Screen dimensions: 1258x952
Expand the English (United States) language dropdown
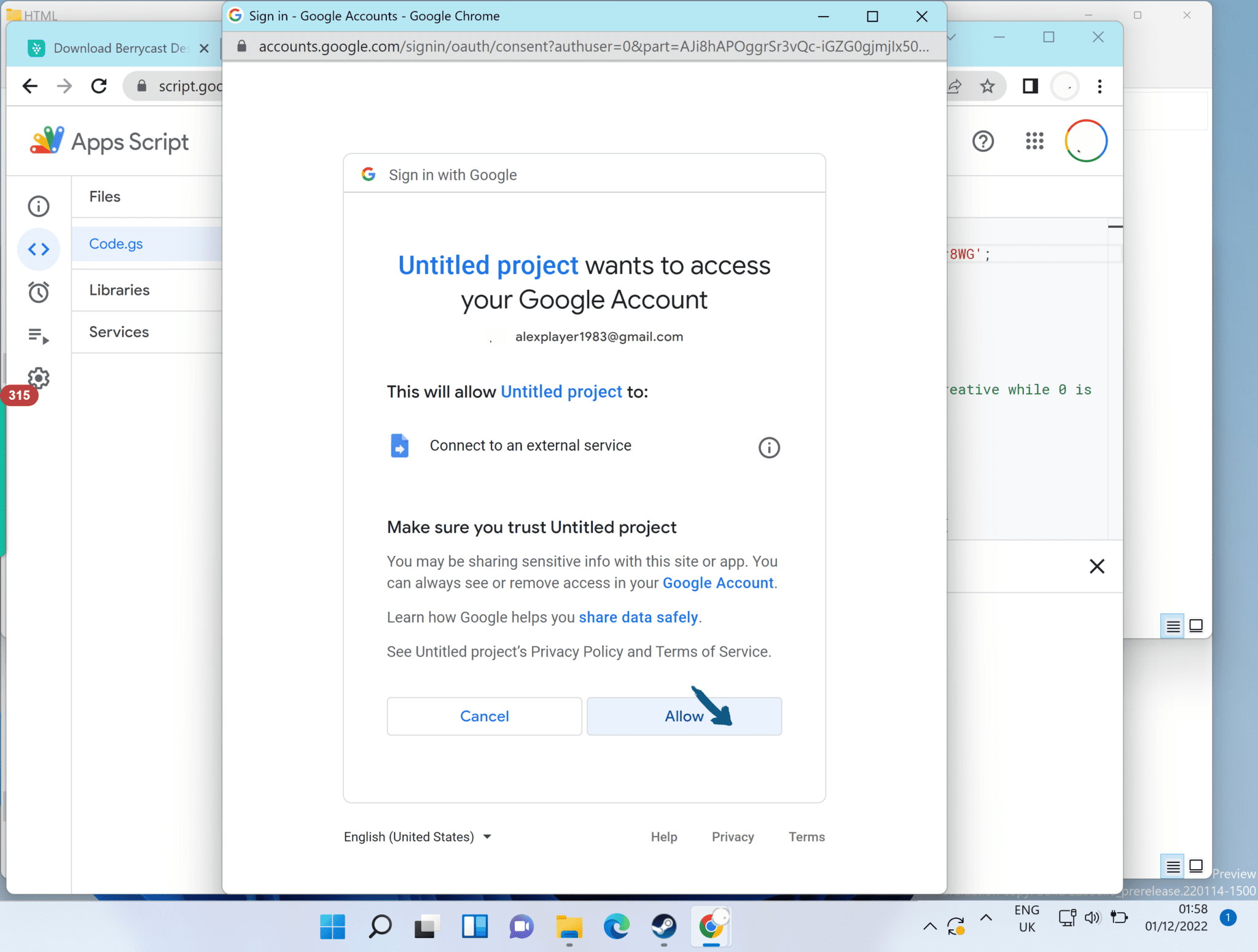[x=418, y=837]
